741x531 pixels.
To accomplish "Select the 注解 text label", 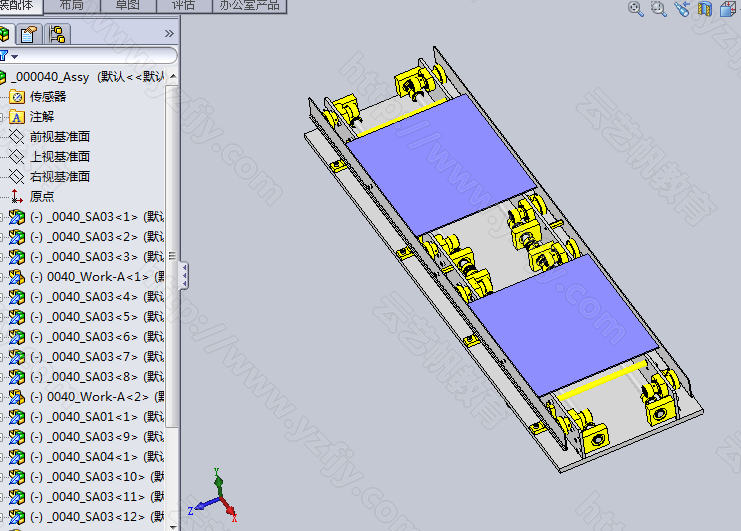I will coord(42,116).
